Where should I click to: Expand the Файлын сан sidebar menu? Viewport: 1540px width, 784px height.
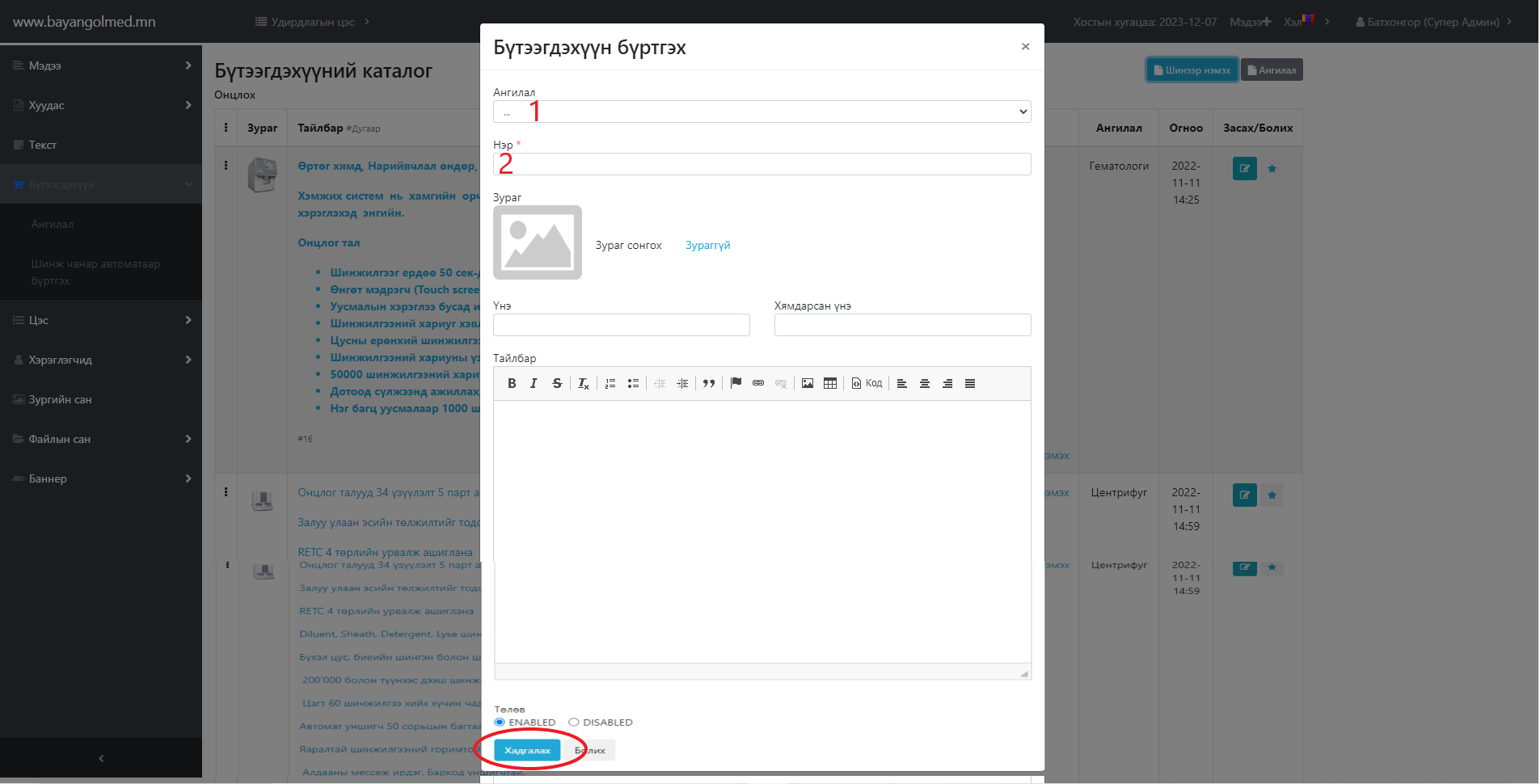tap(100, 439)
